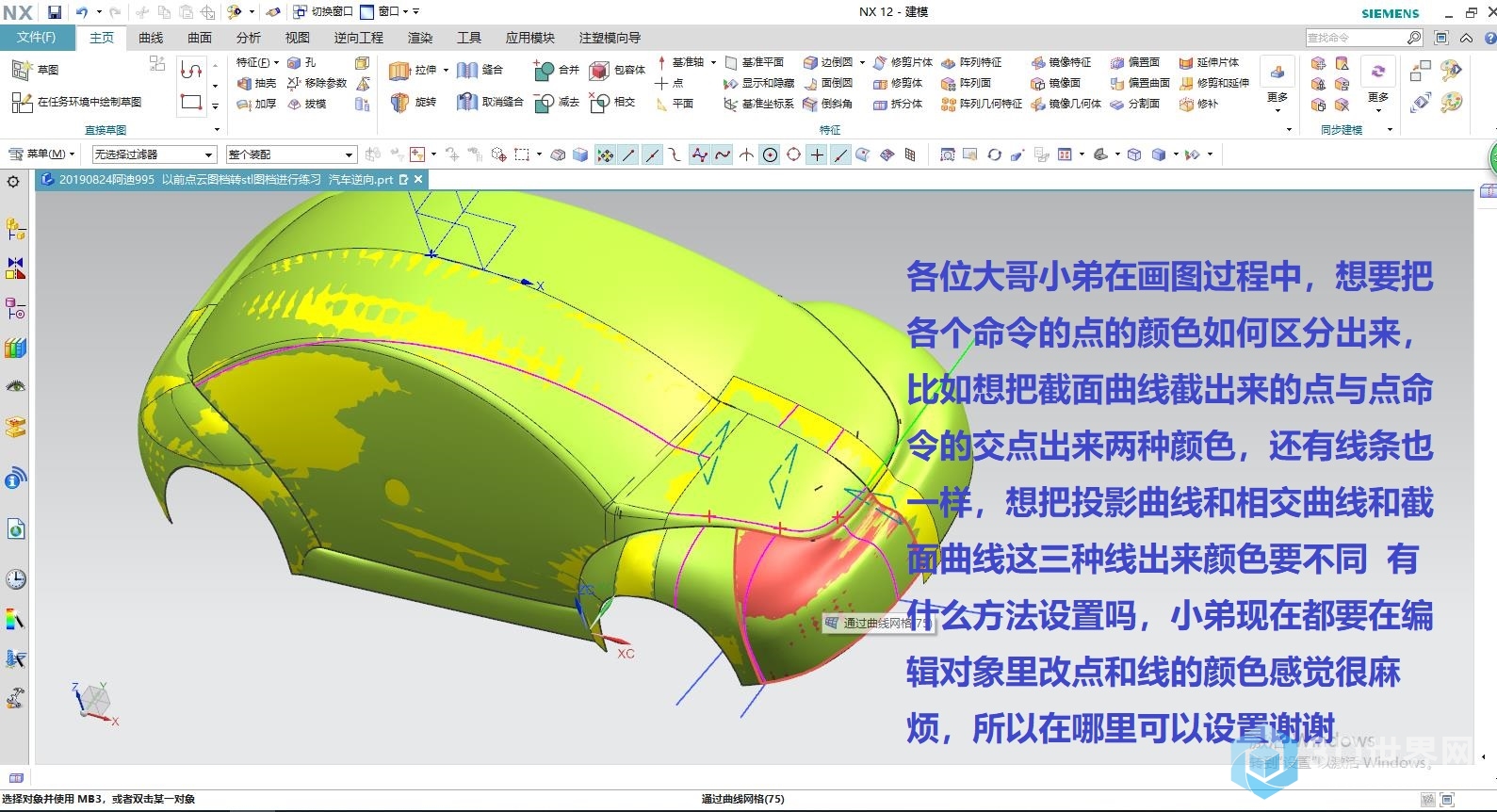Viewport: 1497px width, 812px height.
Task: Switch to the 曲面 ribbon tab
Action: [x=200, y=38]
